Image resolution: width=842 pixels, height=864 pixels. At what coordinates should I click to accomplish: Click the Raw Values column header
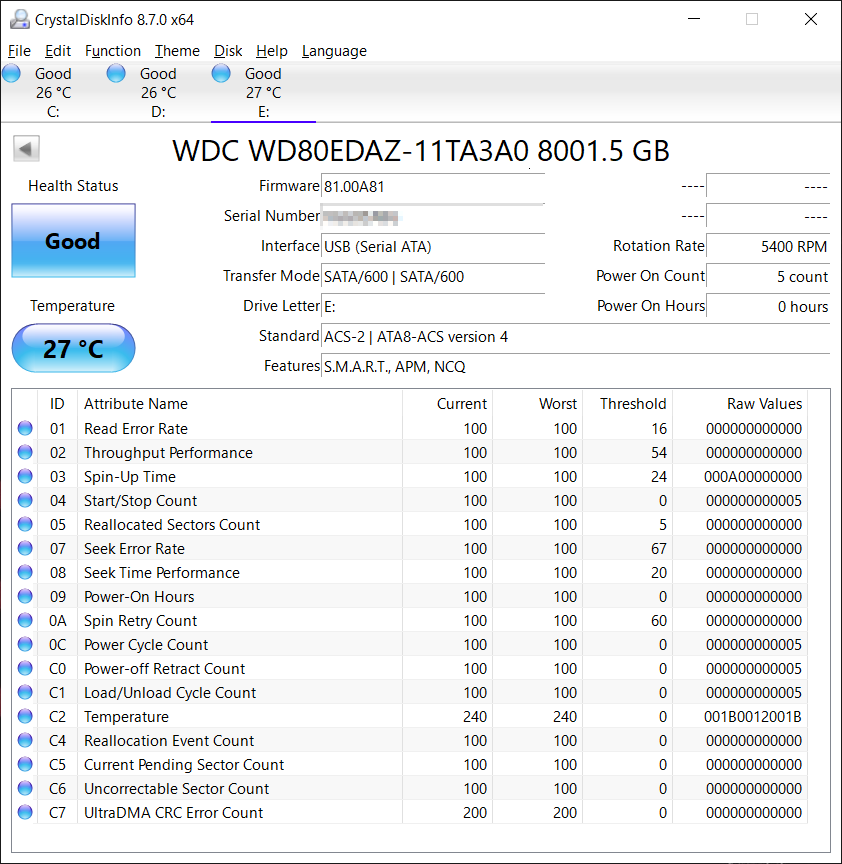pyautogui.click(x=740, y=404)
